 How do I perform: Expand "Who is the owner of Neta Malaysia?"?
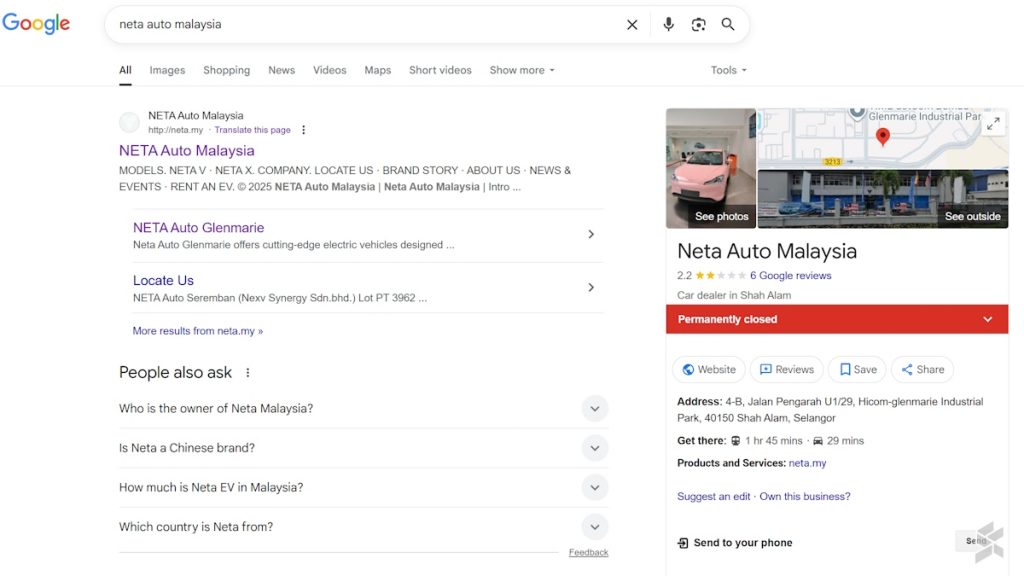(594, 409)
